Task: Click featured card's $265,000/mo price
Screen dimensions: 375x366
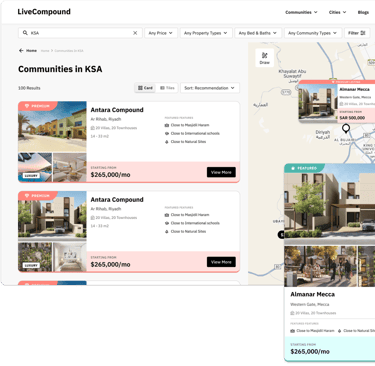Action: tap(310, 352)
